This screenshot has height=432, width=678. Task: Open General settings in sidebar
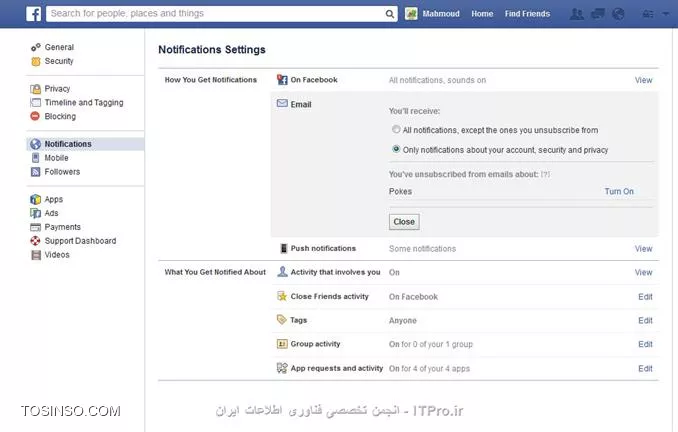pos(59,47)
